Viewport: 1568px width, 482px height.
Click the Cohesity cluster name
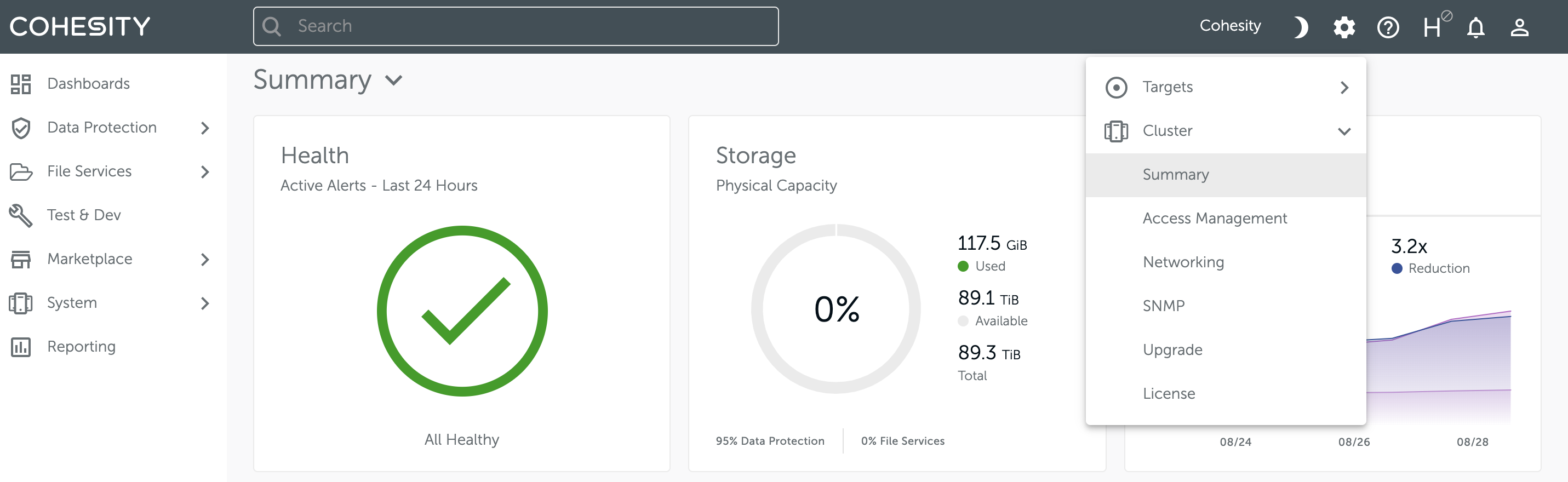[x=1230, y=26]
